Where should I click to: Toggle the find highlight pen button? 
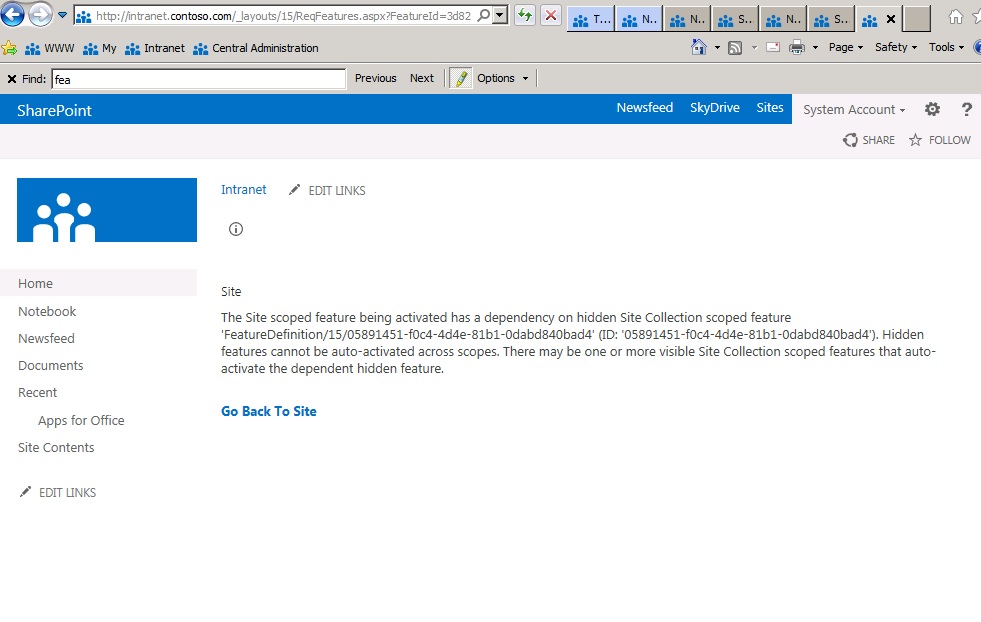[460, 78]
